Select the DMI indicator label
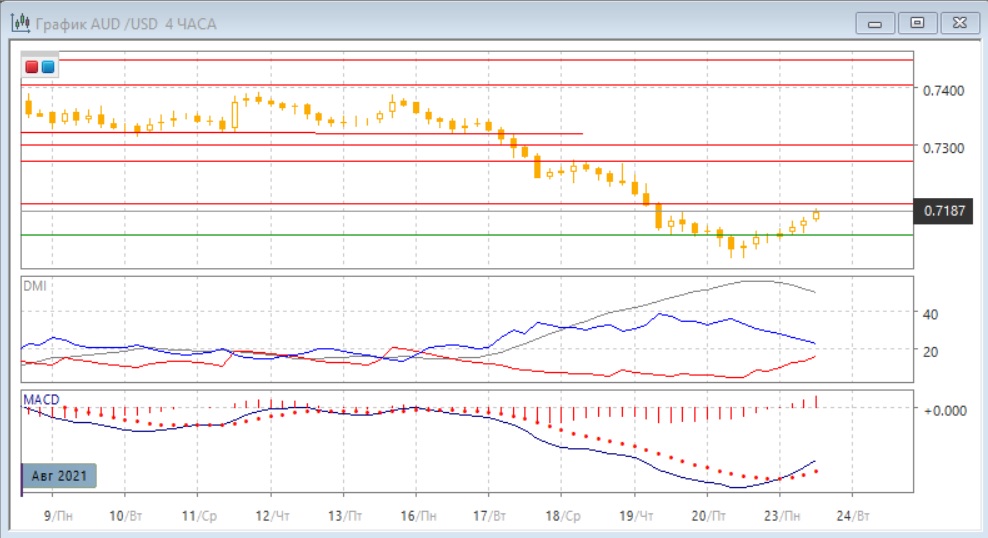This screenshot has height=538, width=988. point(34,285)
